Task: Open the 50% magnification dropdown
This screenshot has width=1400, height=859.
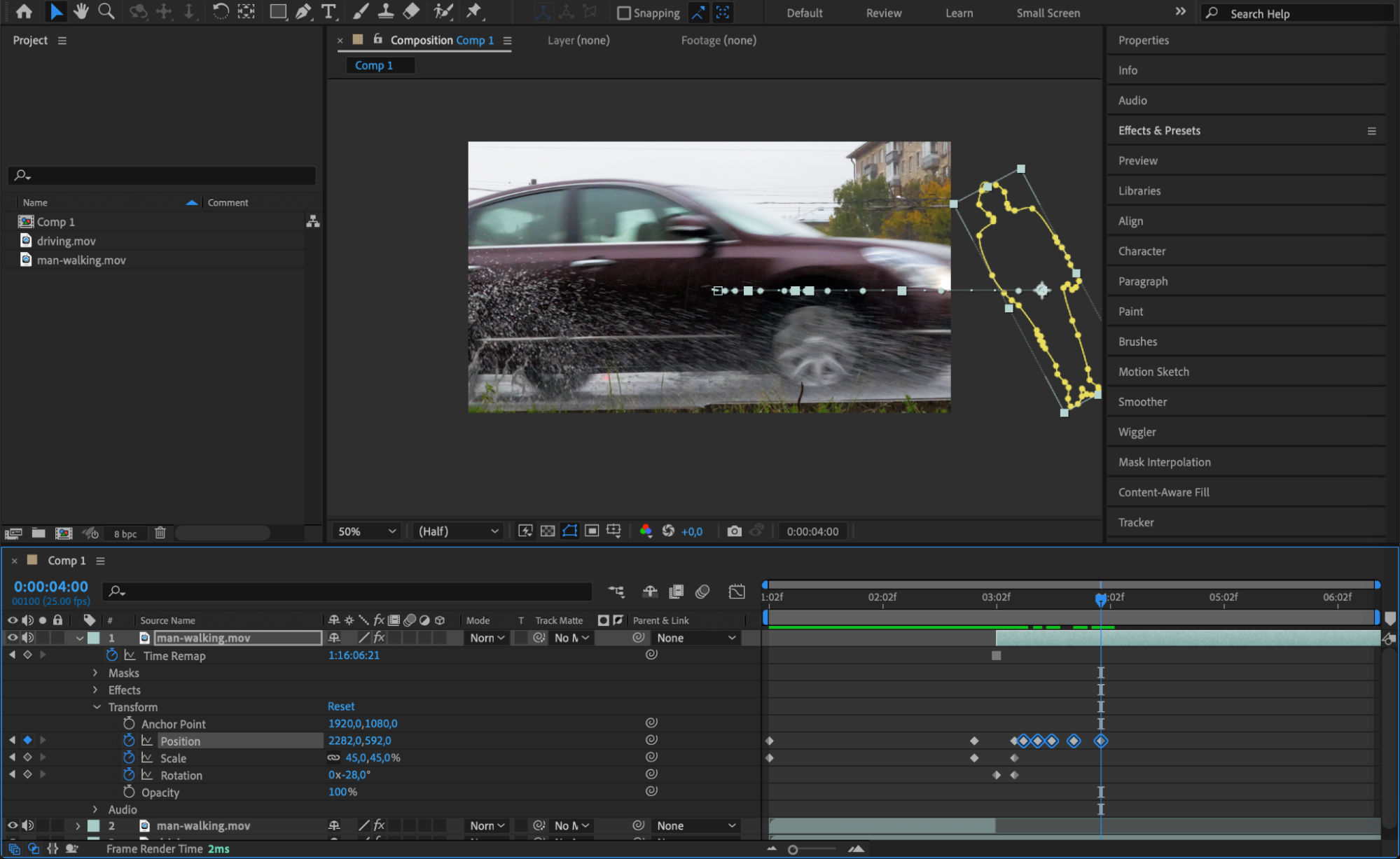Action: click(x=367, y=531)
